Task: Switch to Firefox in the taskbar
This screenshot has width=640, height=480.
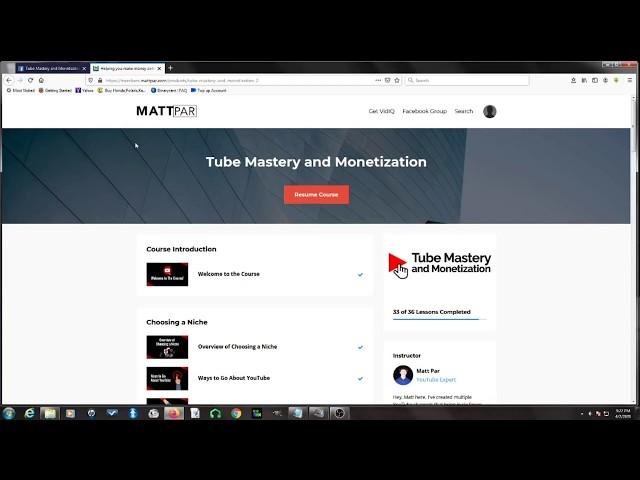Action: click(174, 413)
